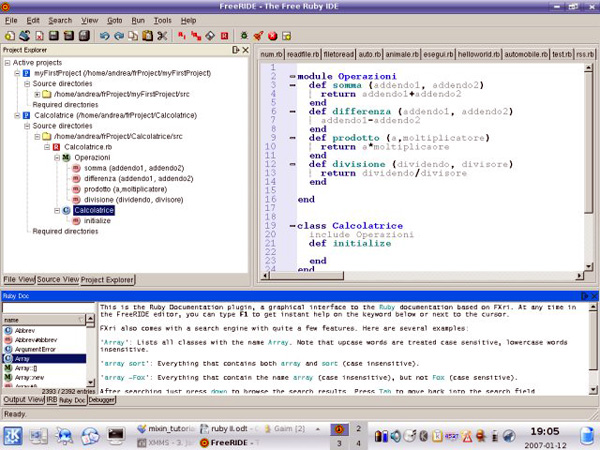Open the Search menu
The width and height of the screenshot is (600, 450).
tap(60, 20)
